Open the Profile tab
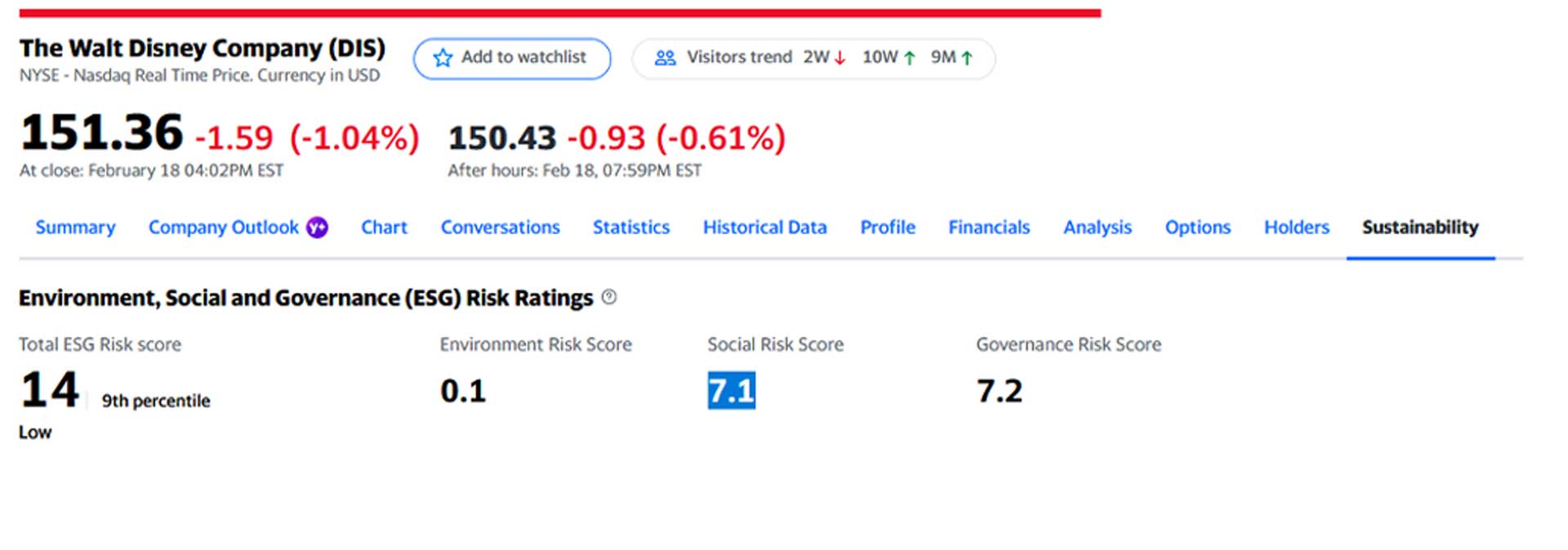The width and height of the screenshot is (1568, 550). coord(887,228)
